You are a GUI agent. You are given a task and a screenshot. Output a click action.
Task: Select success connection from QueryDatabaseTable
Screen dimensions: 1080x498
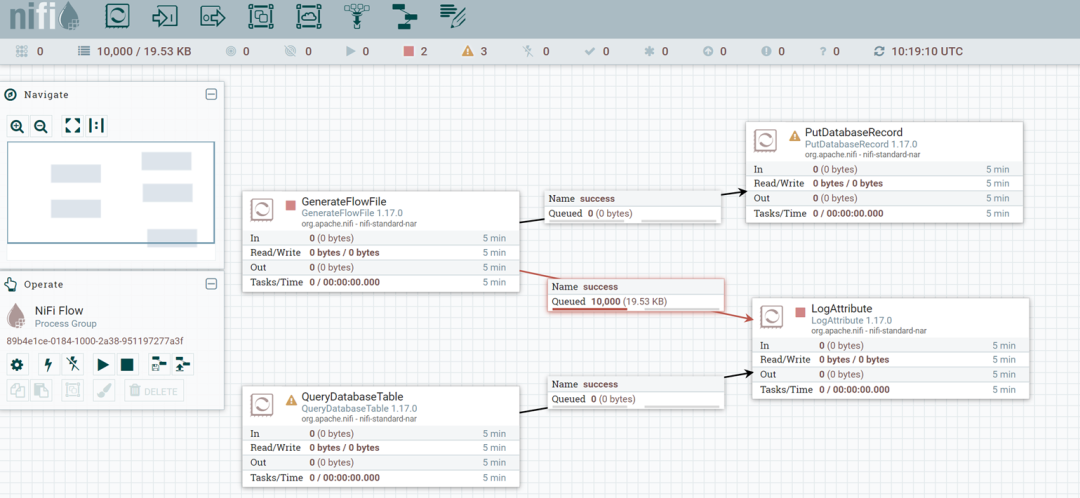(x=636, y=392)
